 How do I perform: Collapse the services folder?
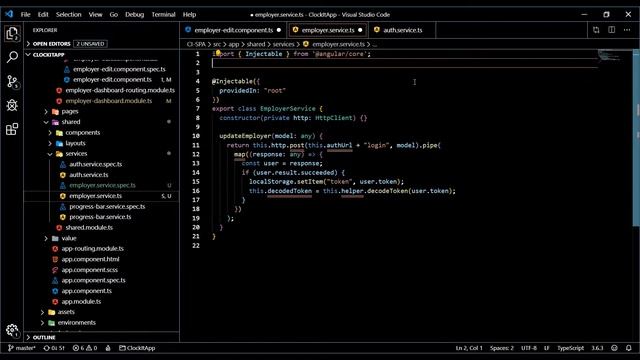(76, 153)
